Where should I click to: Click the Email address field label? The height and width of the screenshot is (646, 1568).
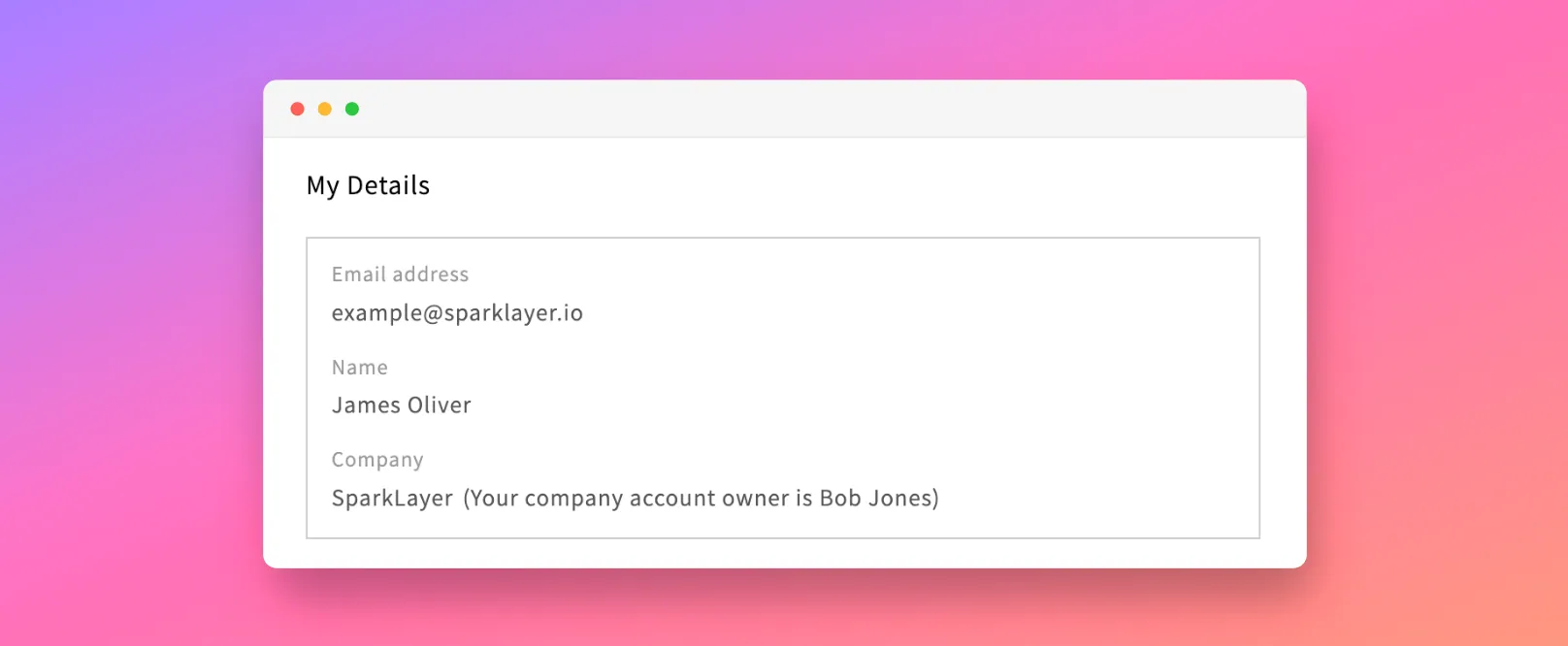point(400,275)
